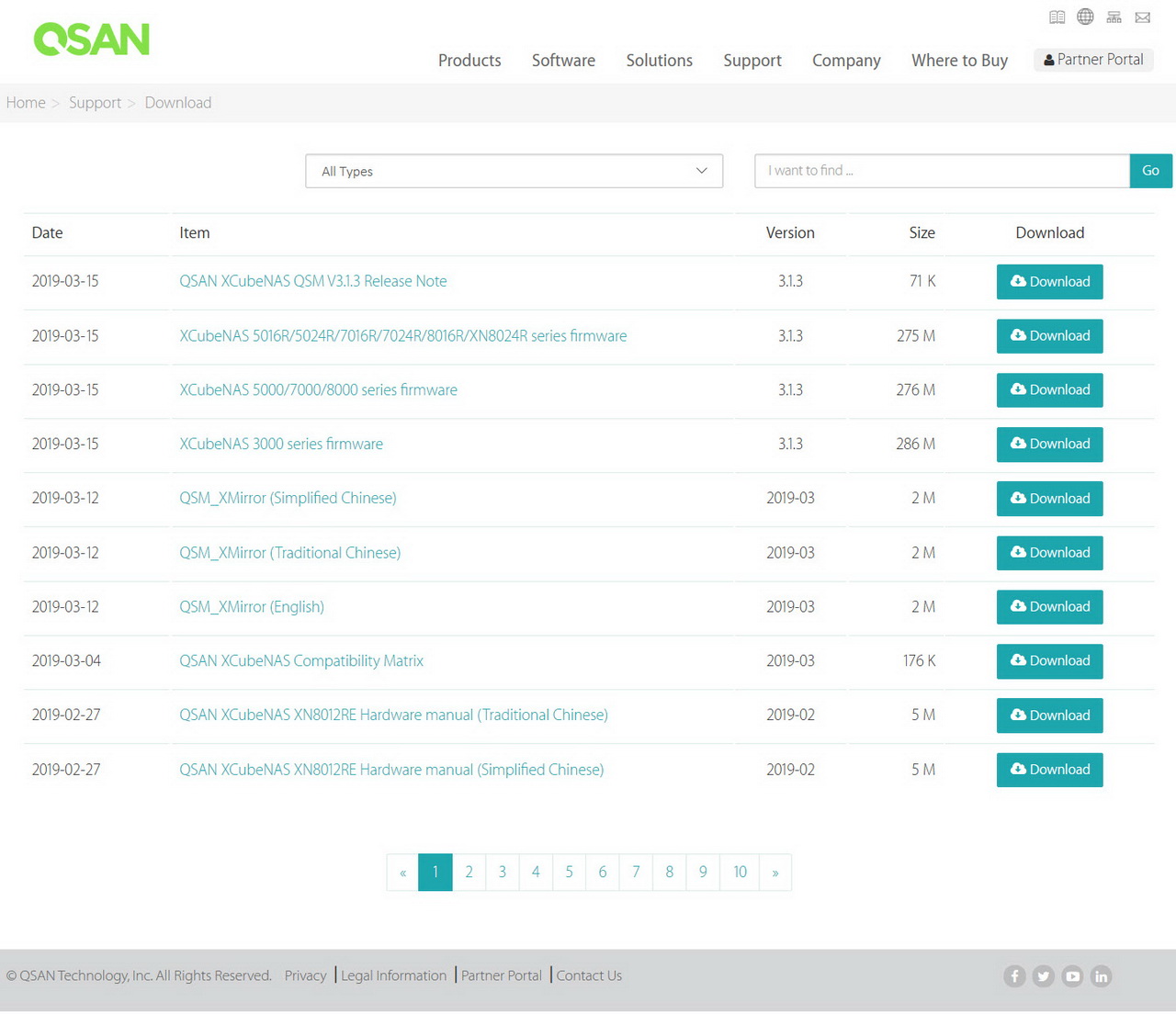
Task: Open XN8012RE Hardware manual (Simplified Chinese) link
Action: 391,770
